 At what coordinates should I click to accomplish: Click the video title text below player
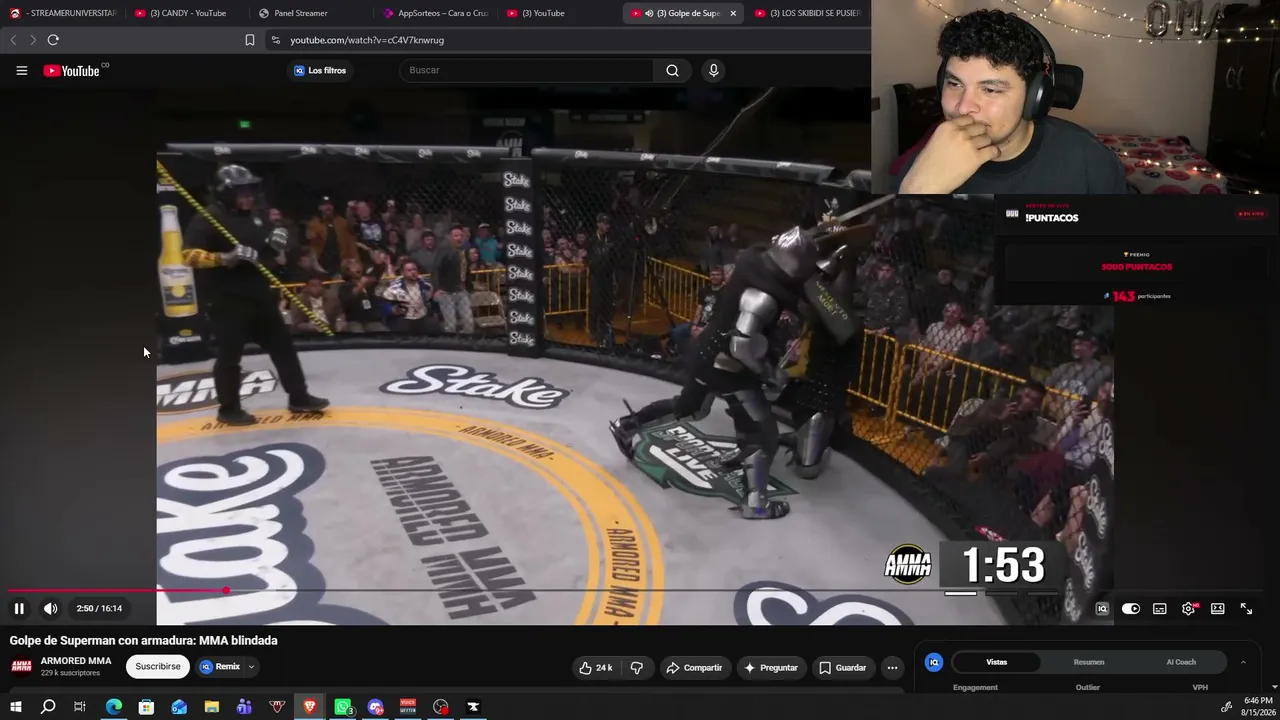[144, 640]
